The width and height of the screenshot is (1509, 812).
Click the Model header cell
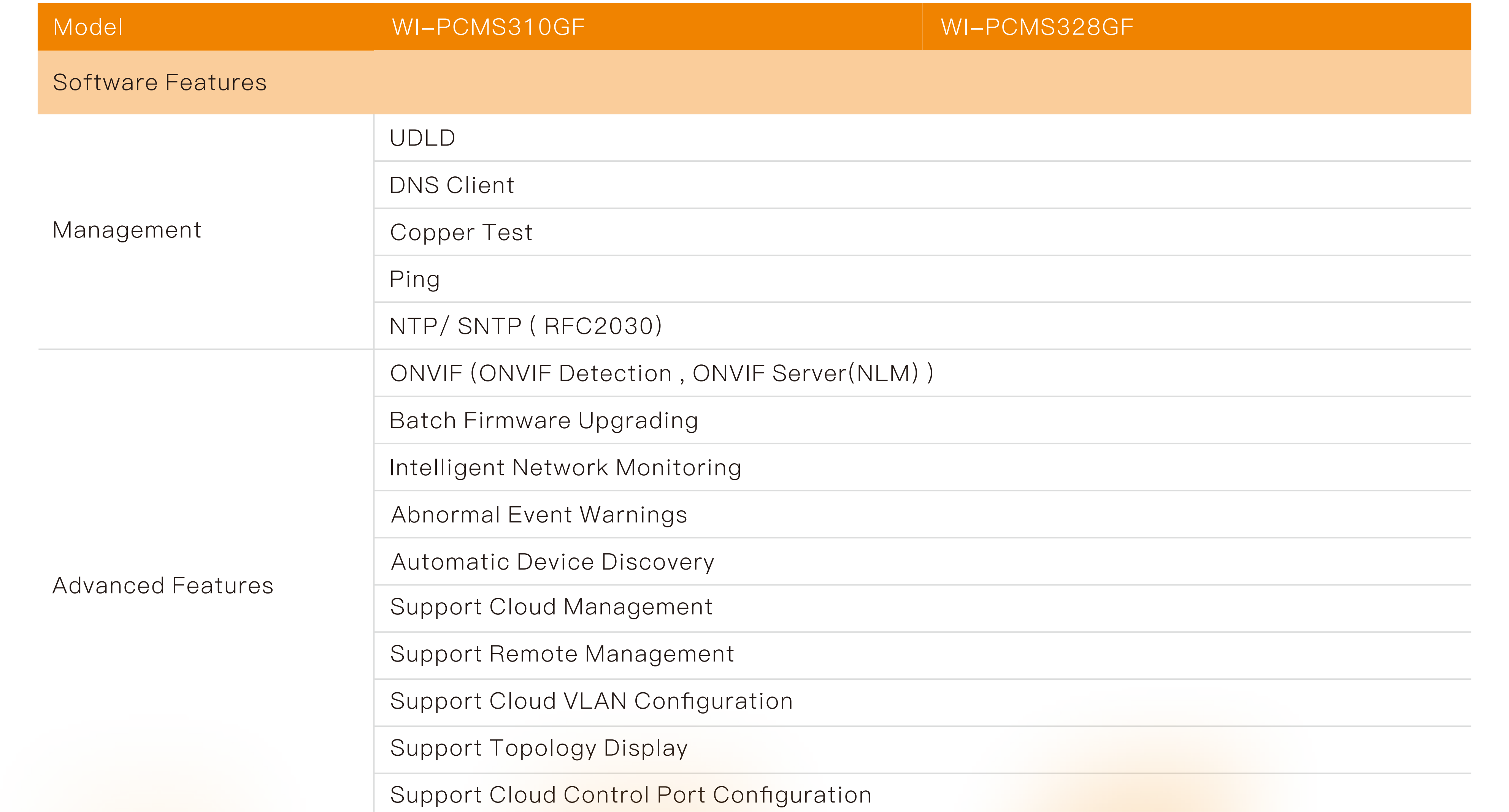88,27
